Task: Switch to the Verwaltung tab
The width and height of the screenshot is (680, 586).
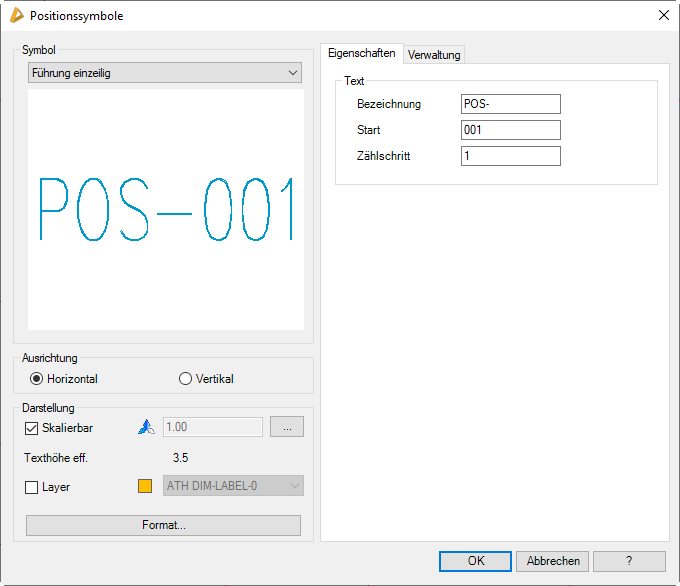Action: (434, 55)
